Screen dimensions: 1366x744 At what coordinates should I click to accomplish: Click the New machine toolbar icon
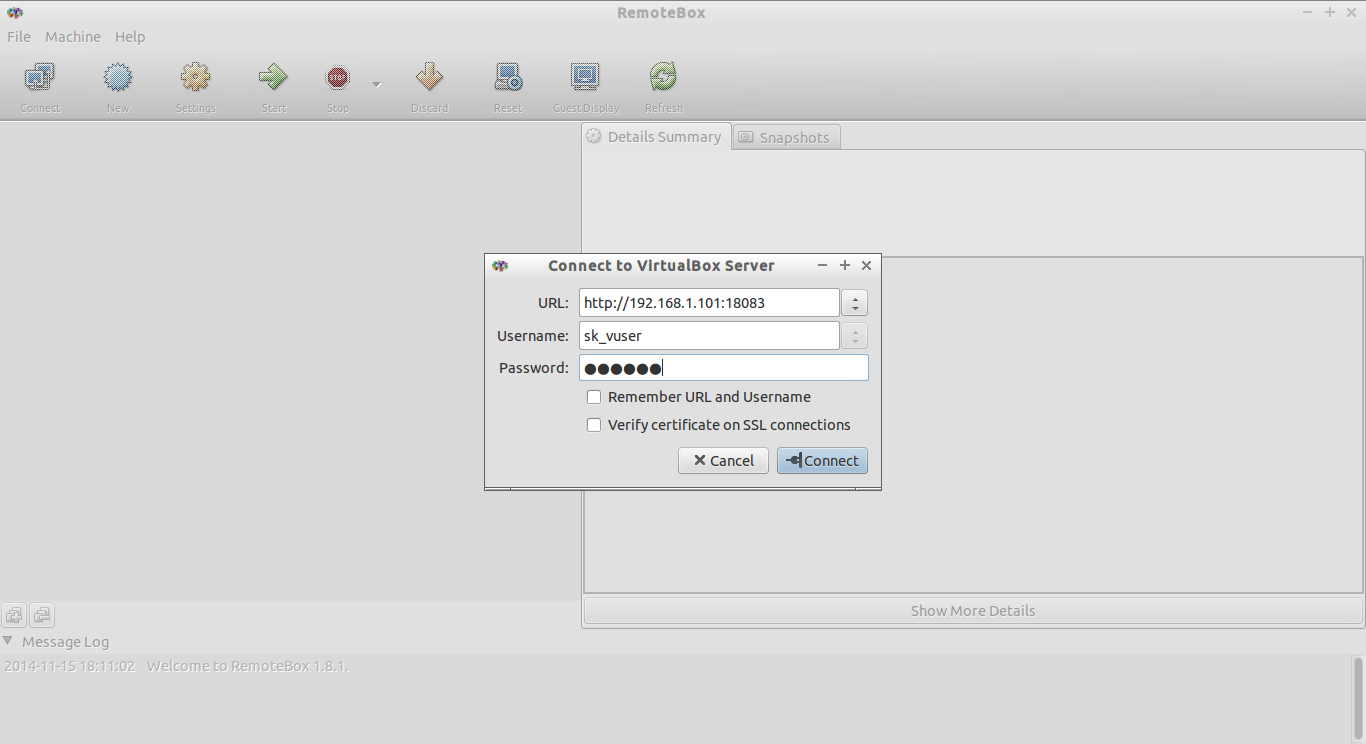(x=118, y=77)
